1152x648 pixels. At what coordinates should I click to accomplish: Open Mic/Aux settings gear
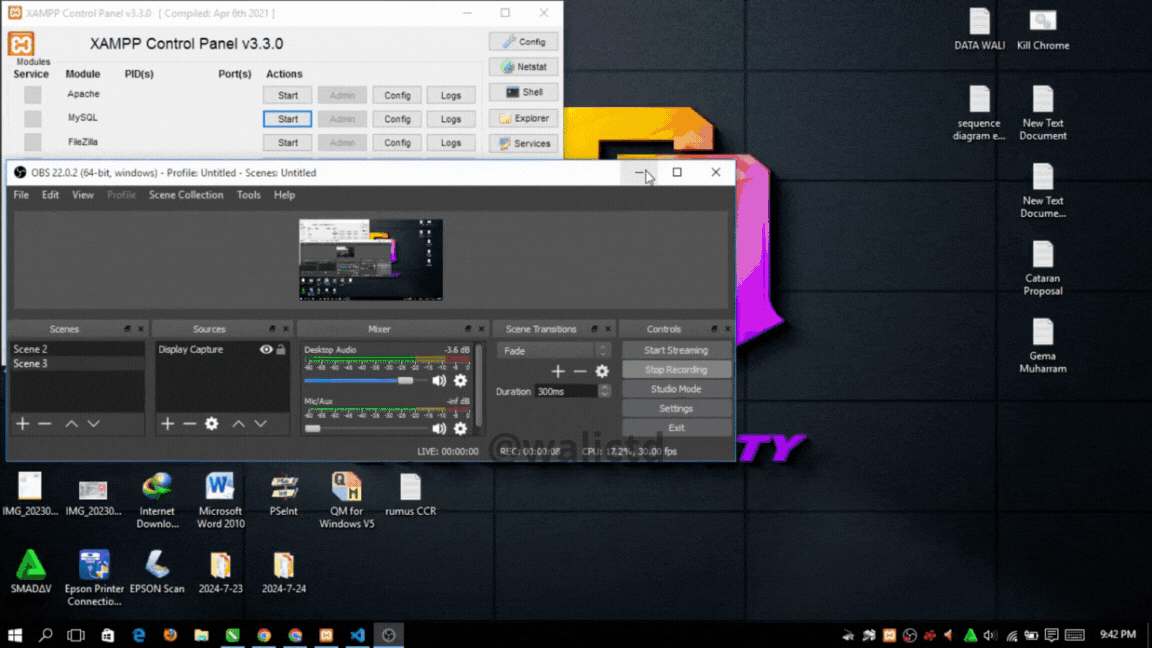(460, 428)
